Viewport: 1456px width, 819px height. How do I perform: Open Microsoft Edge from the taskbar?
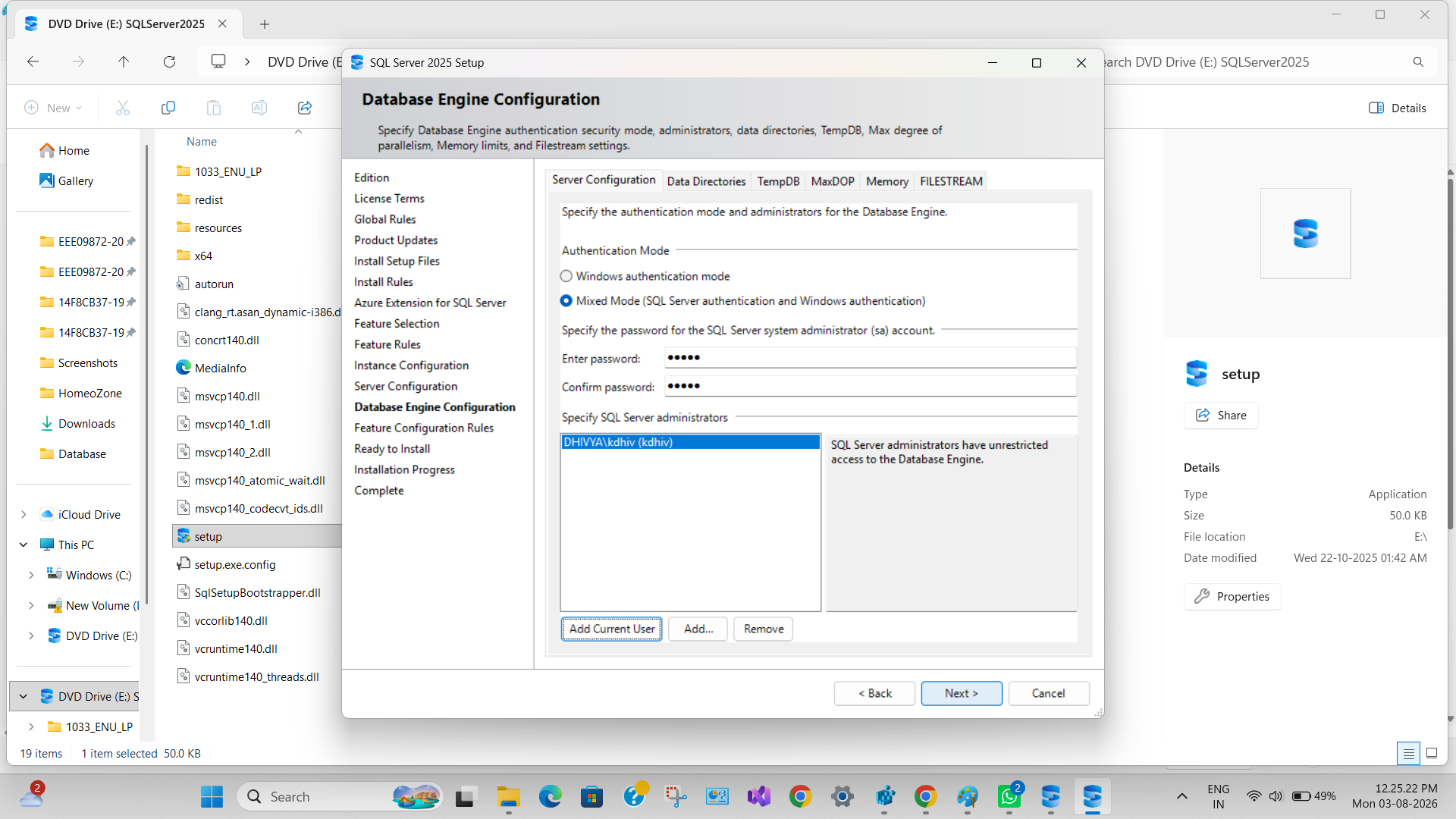pyautogui.click(x=551, y=797)
